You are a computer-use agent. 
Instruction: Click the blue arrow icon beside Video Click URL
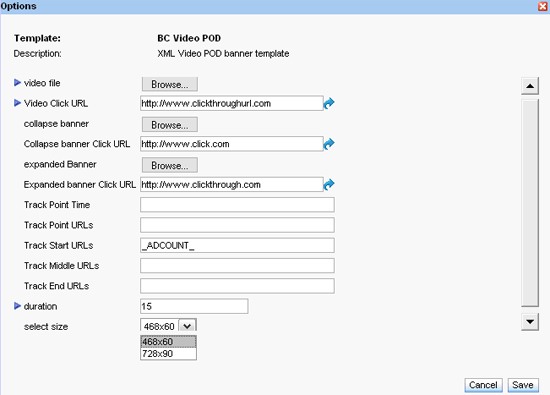click(329, 103)
